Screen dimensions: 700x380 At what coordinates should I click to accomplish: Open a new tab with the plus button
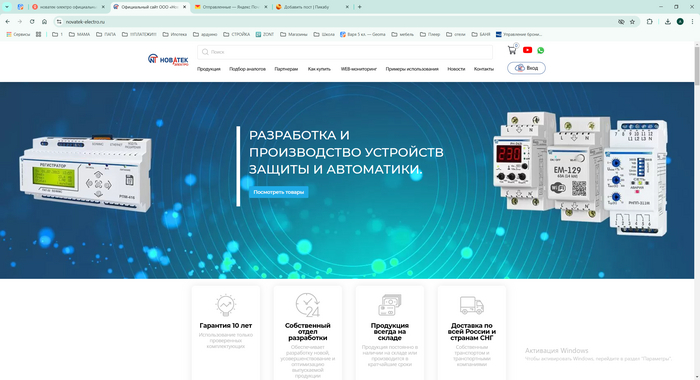pos(359,7)
